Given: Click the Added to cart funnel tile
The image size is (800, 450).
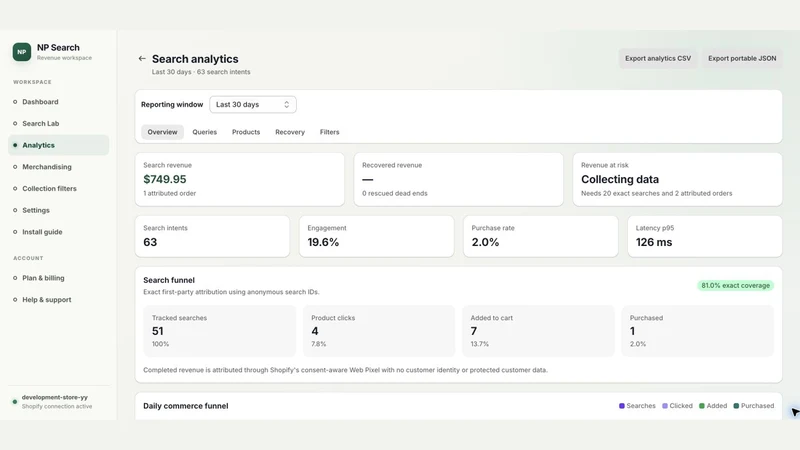Looking at the screenshot, I should [538, 331].
